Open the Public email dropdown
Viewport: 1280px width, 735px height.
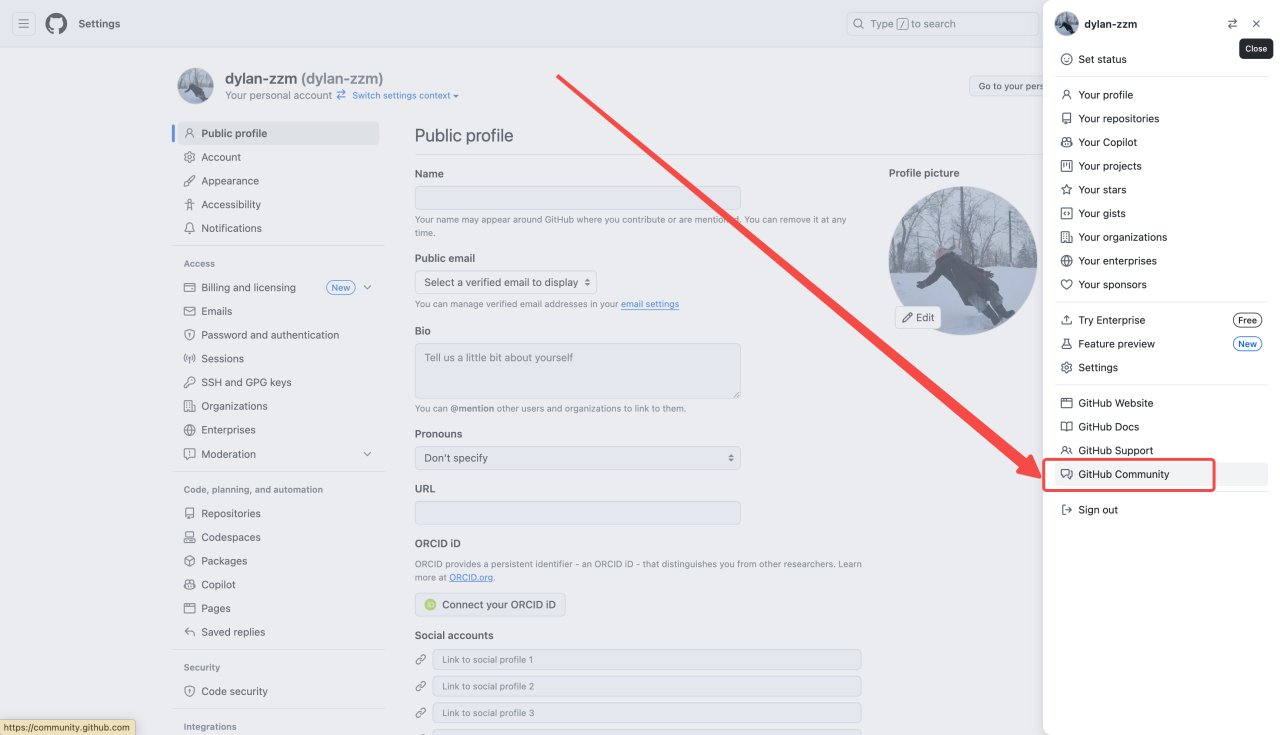[x=506, y=283]
